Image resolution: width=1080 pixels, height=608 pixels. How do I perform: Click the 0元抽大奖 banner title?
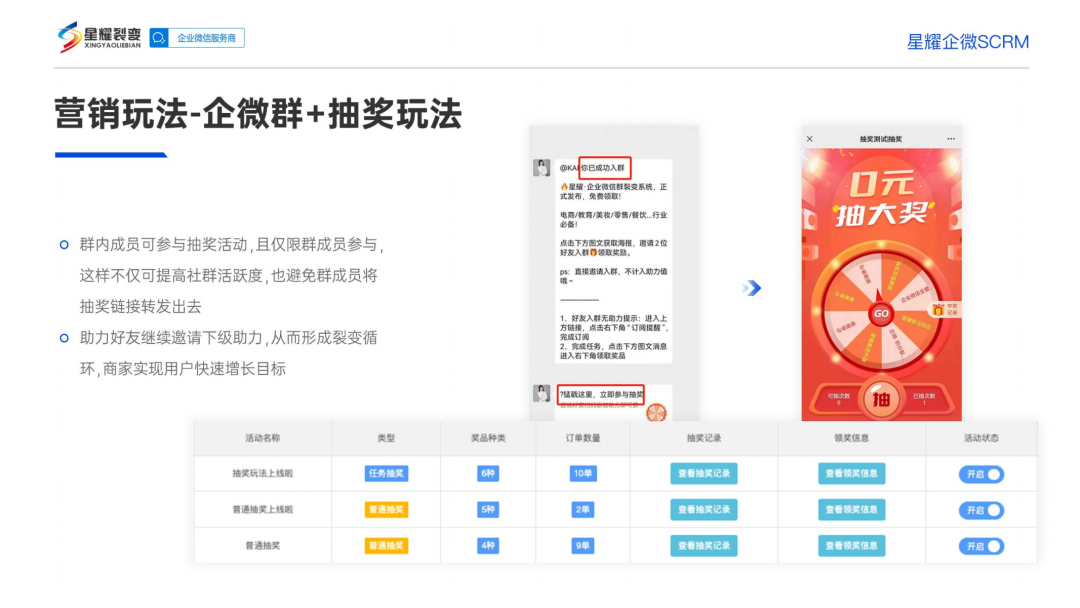tap(882, 200)
